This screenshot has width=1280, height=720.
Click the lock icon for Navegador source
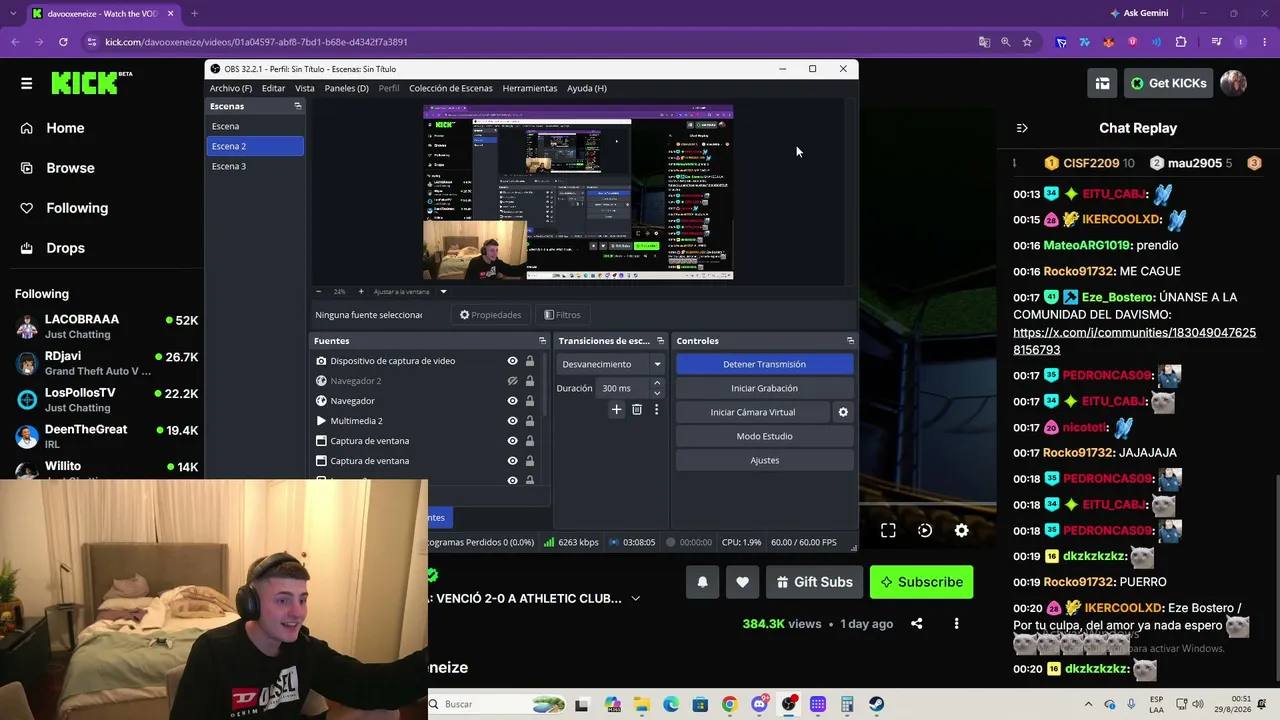pos(529,401)
